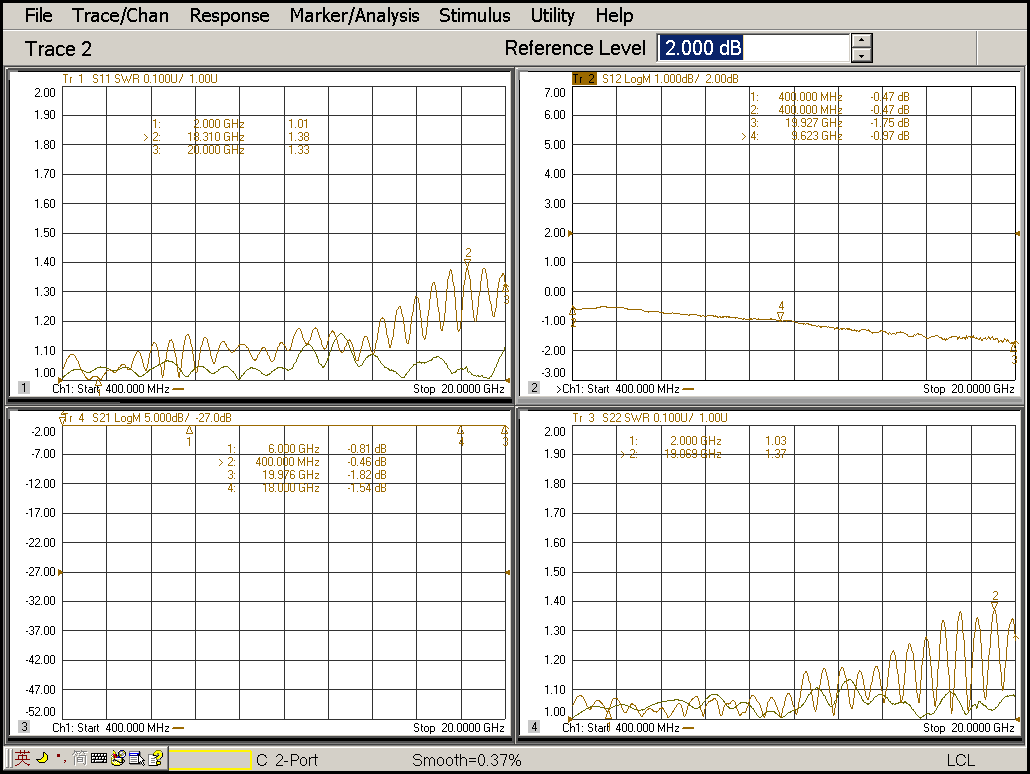This screenshot has width=1030, height=774.
Task: Click S21 reference level indicator at -27.00
Action: pos(60,572)
